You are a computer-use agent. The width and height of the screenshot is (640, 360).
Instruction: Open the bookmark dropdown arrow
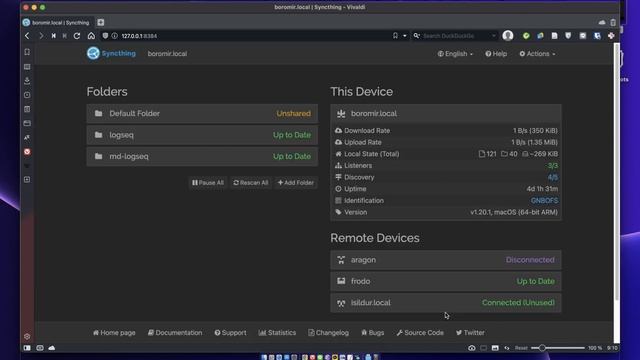pos(404,36)
